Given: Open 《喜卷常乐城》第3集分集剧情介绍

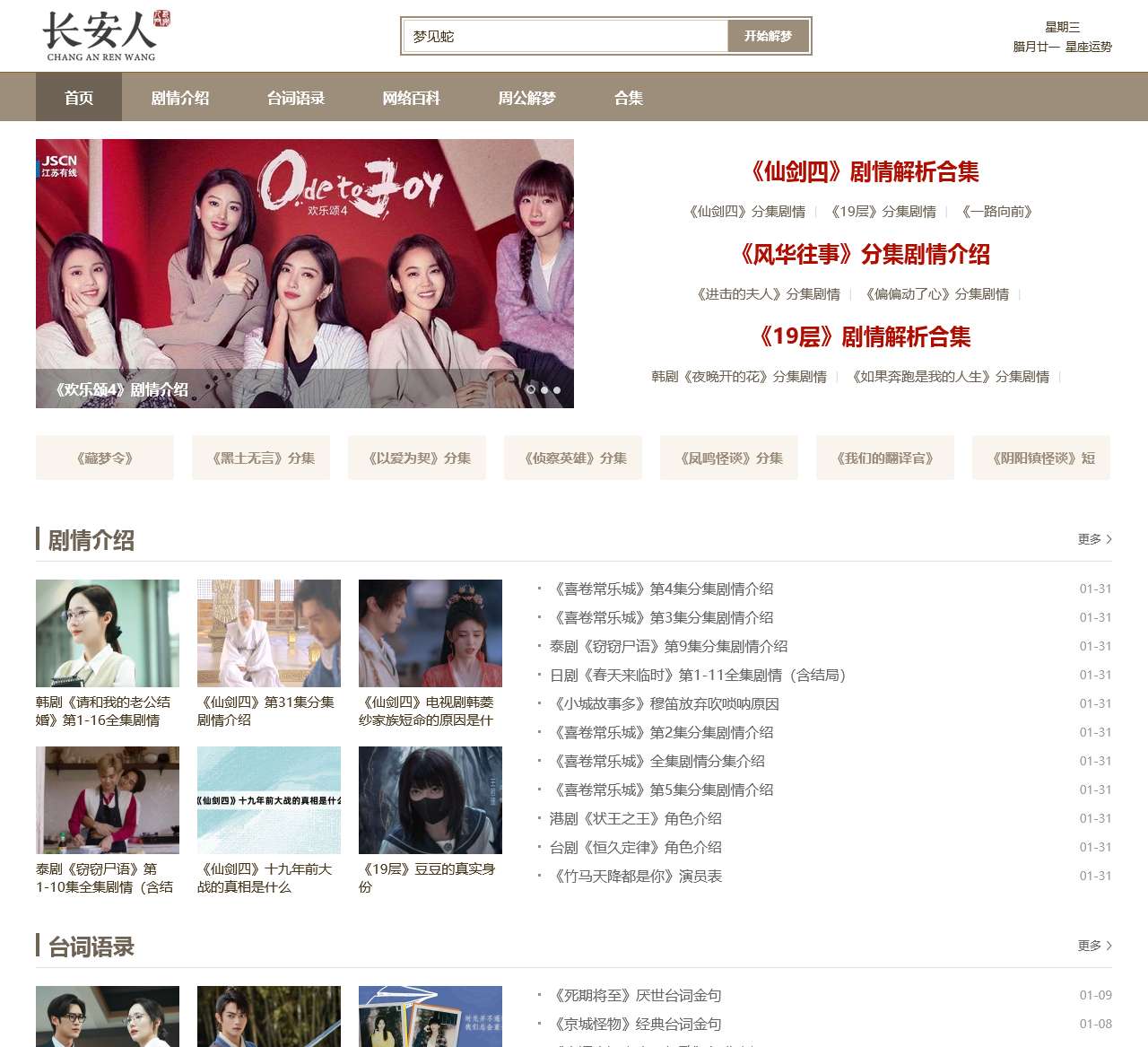Looking at the screenshot, I should [x=662, y=617].
